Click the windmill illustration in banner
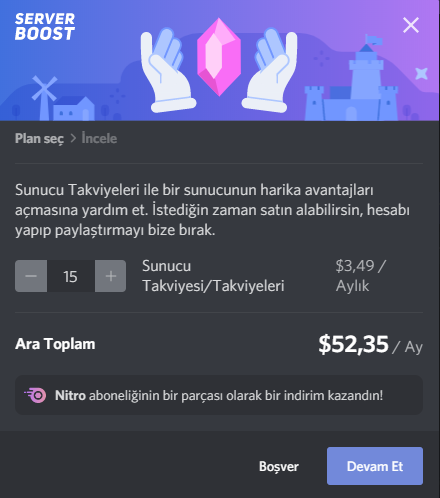Viewport: 440px width, 498px height. click(x=45, y=97)
